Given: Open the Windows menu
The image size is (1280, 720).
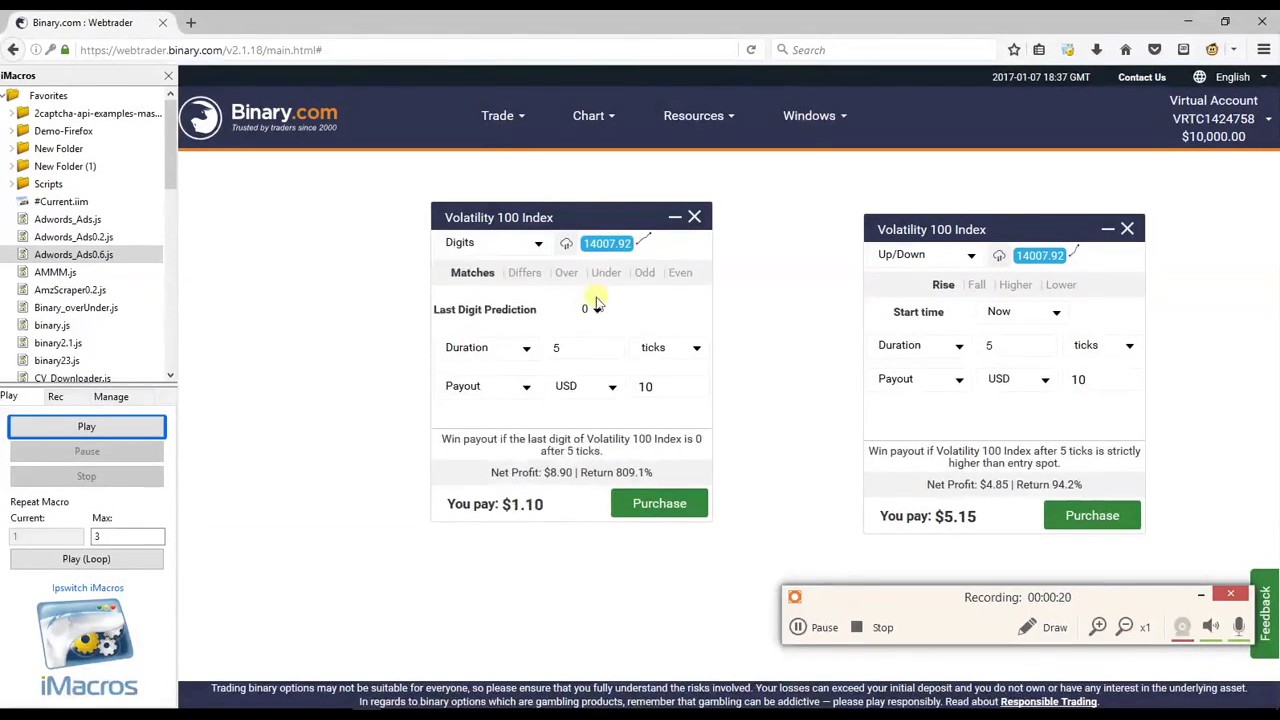Looking at the screenshot, I should point(815,116).
